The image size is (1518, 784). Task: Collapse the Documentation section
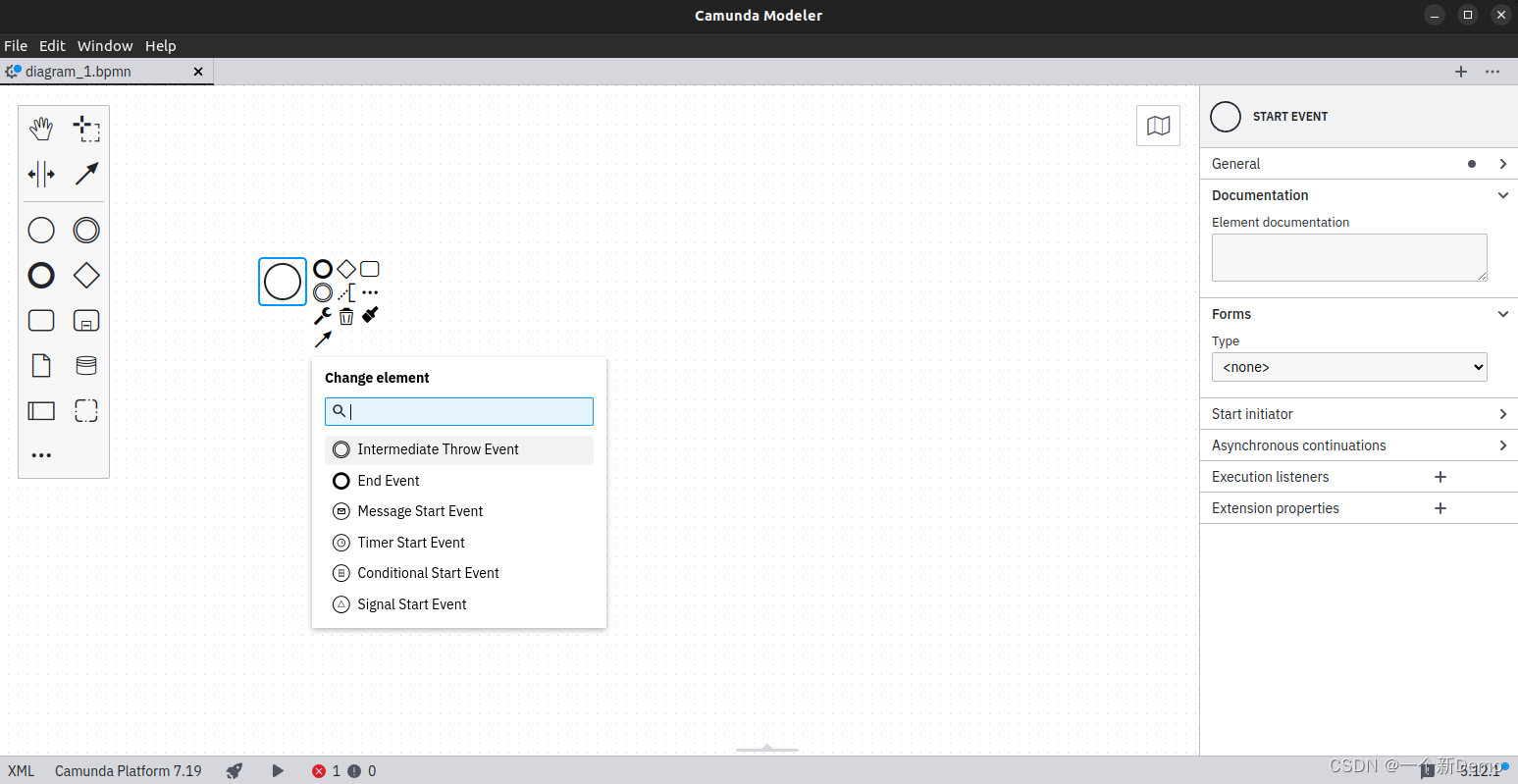1358,195
